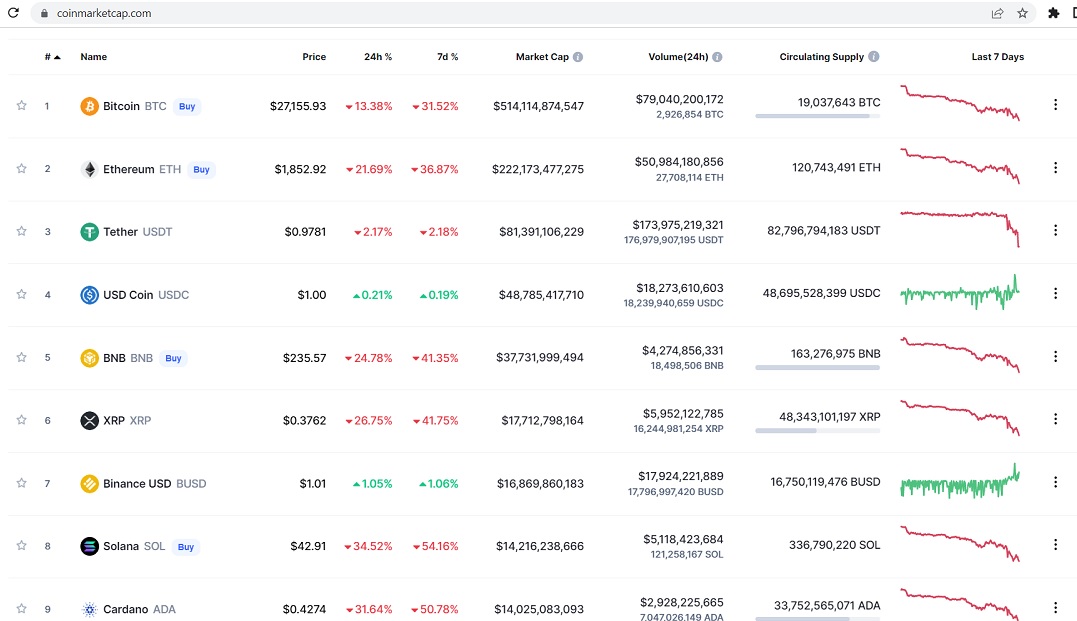Click BNB circulating supply progress bar
Image resolution: width=1077 pixels, height=621 pixels.
point(817,368)
